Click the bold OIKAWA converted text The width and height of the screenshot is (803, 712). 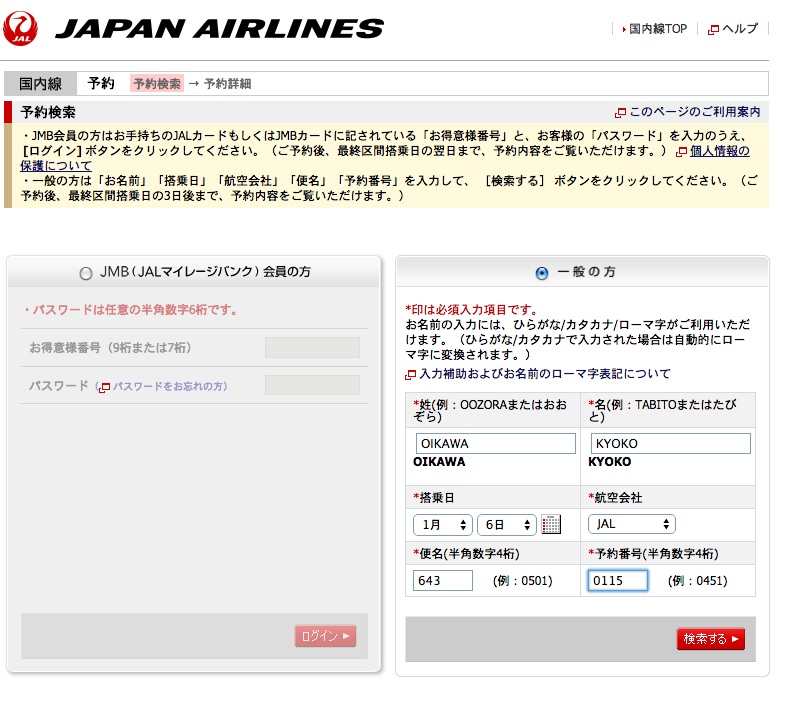[439, 462]
